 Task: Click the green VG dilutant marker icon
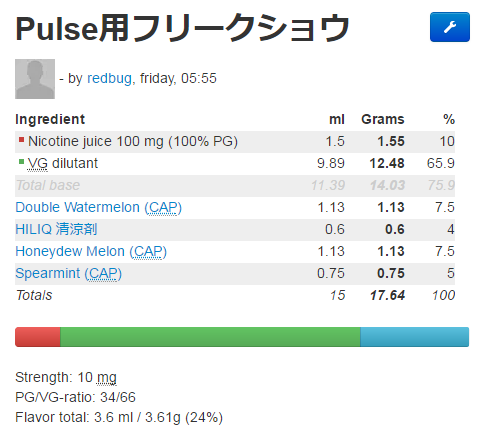(21, 162)
